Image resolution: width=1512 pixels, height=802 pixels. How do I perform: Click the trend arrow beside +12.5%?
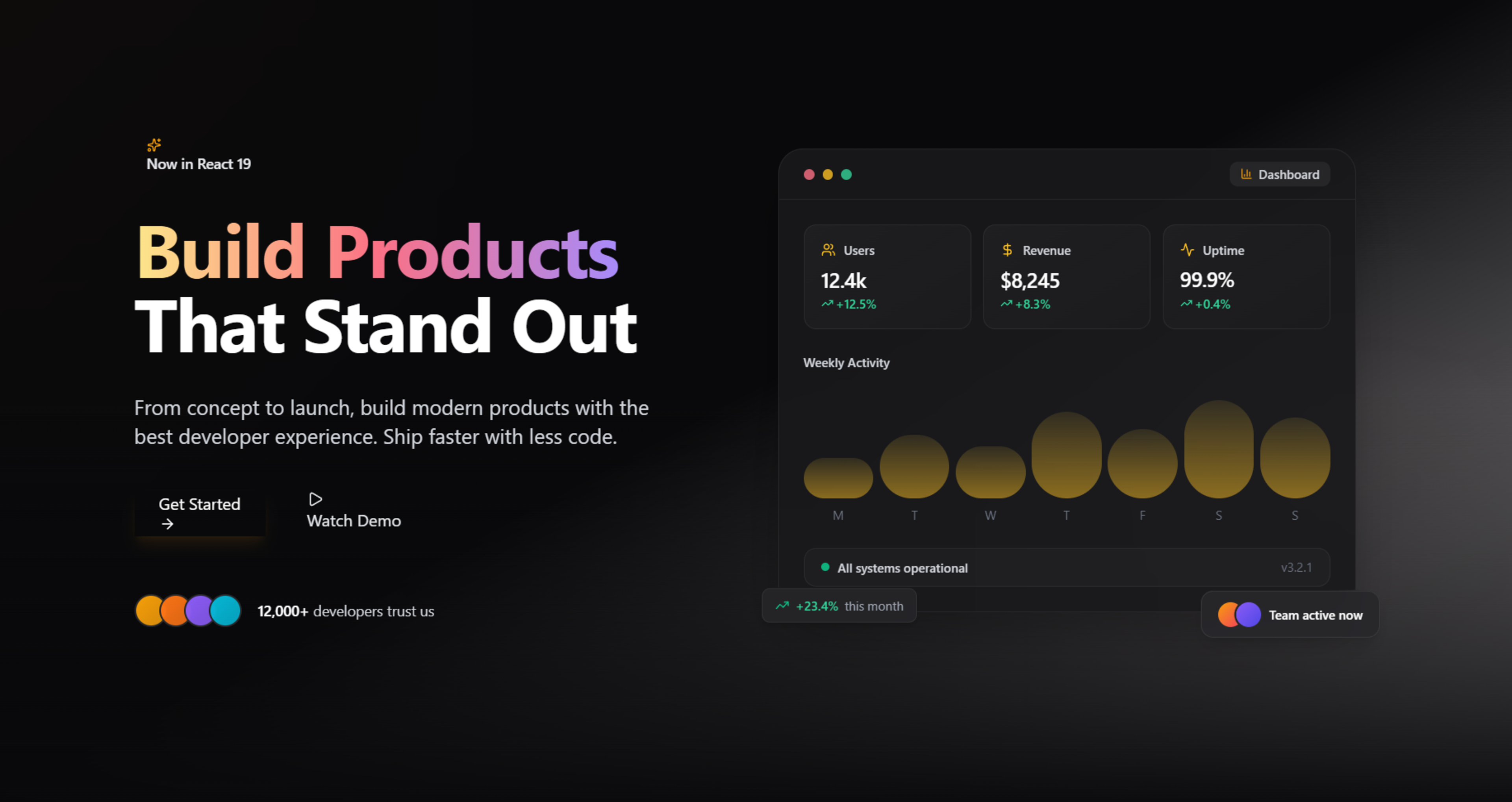[x=827, y=304]
